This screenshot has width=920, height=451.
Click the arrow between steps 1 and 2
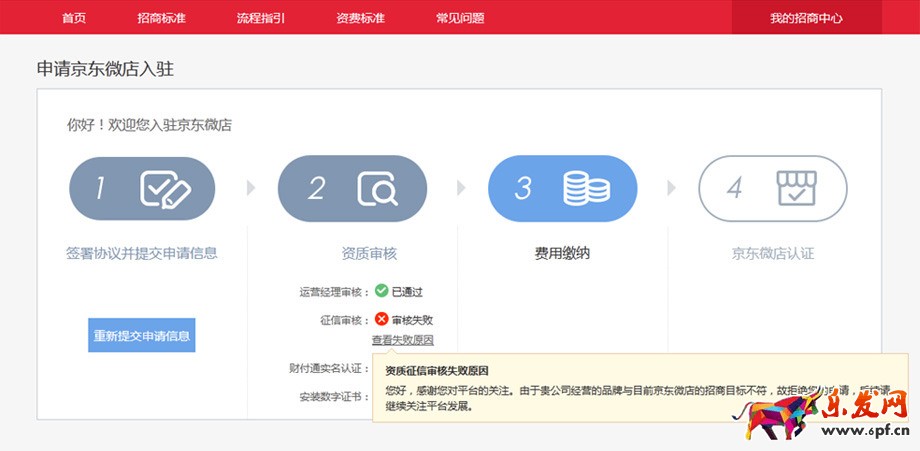pos(251,188)
